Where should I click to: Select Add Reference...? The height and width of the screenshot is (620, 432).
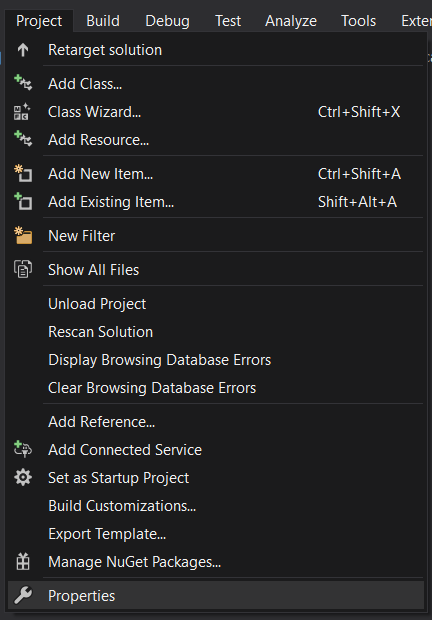click(216, 422)
